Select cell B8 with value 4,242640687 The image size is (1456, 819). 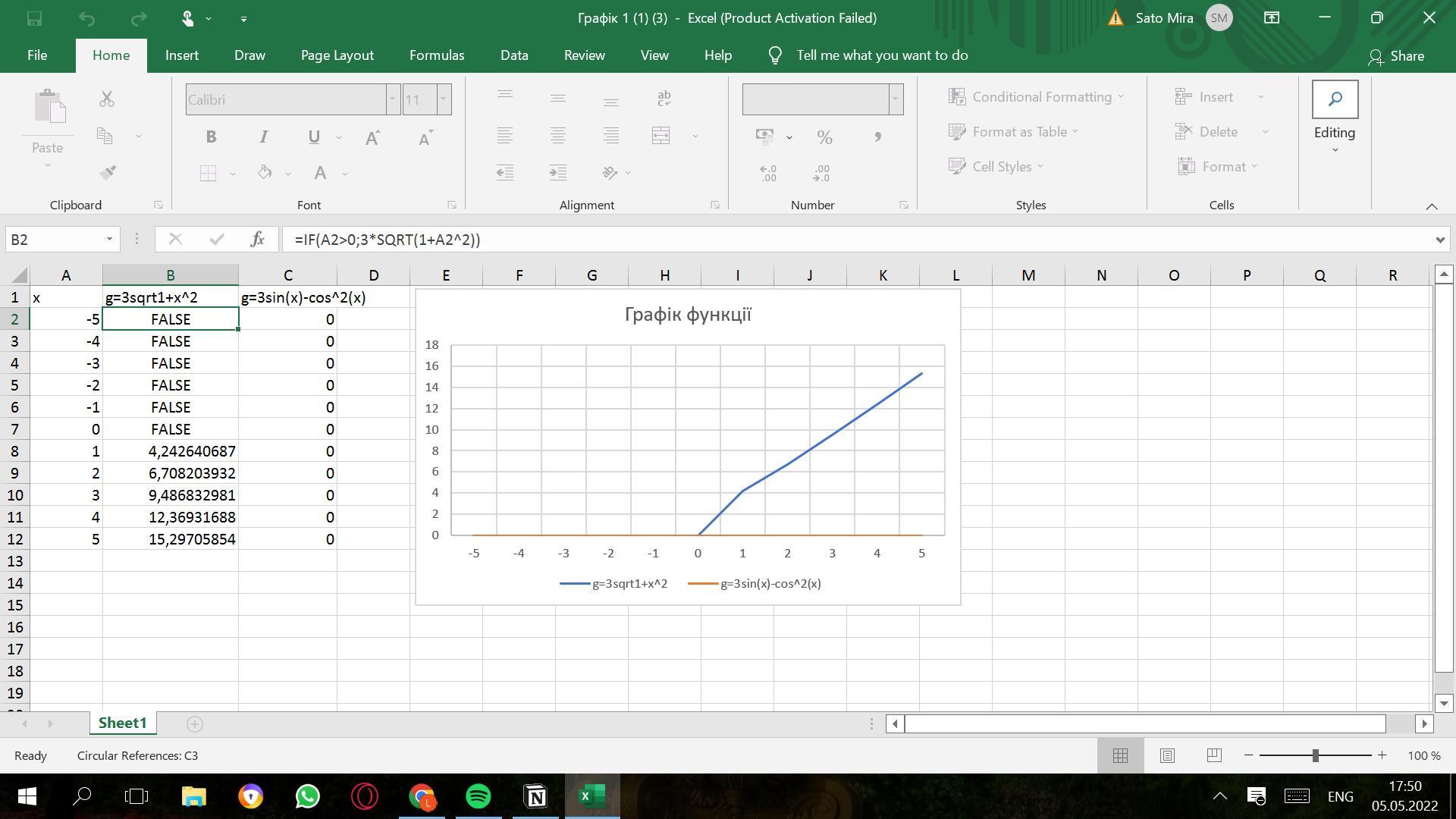[x=171, y=451]
